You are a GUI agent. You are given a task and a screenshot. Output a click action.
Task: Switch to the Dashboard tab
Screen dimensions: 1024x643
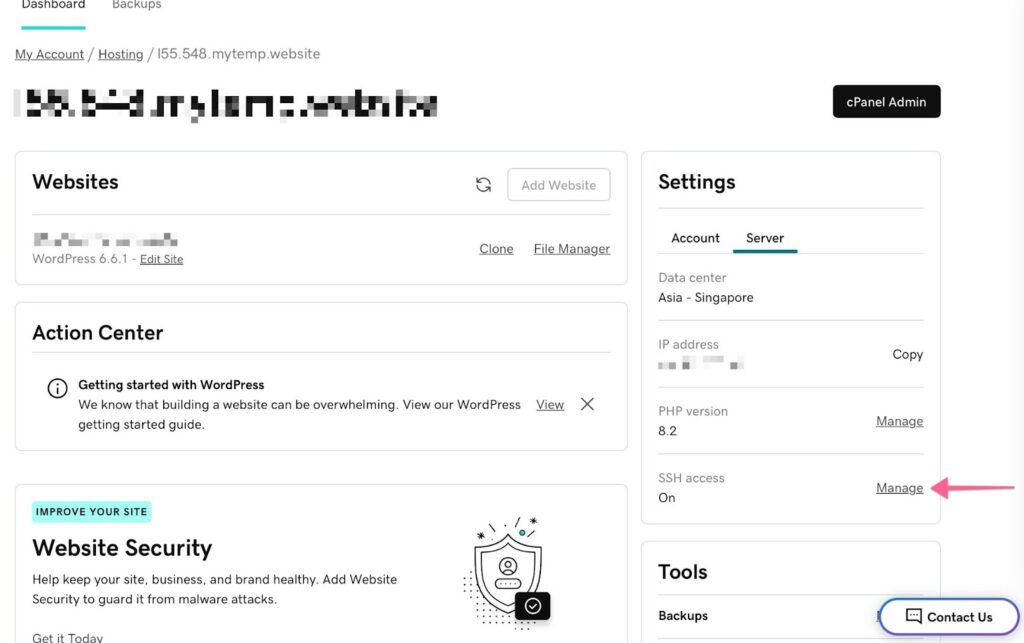point(53,6)
